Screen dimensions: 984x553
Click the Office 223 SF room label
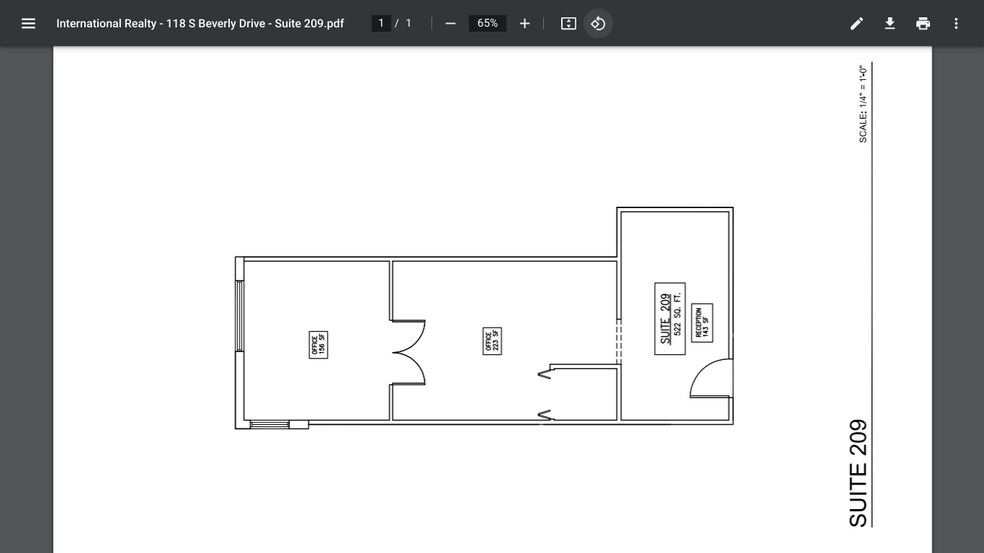pyautogui.click(x=491, y=341)
